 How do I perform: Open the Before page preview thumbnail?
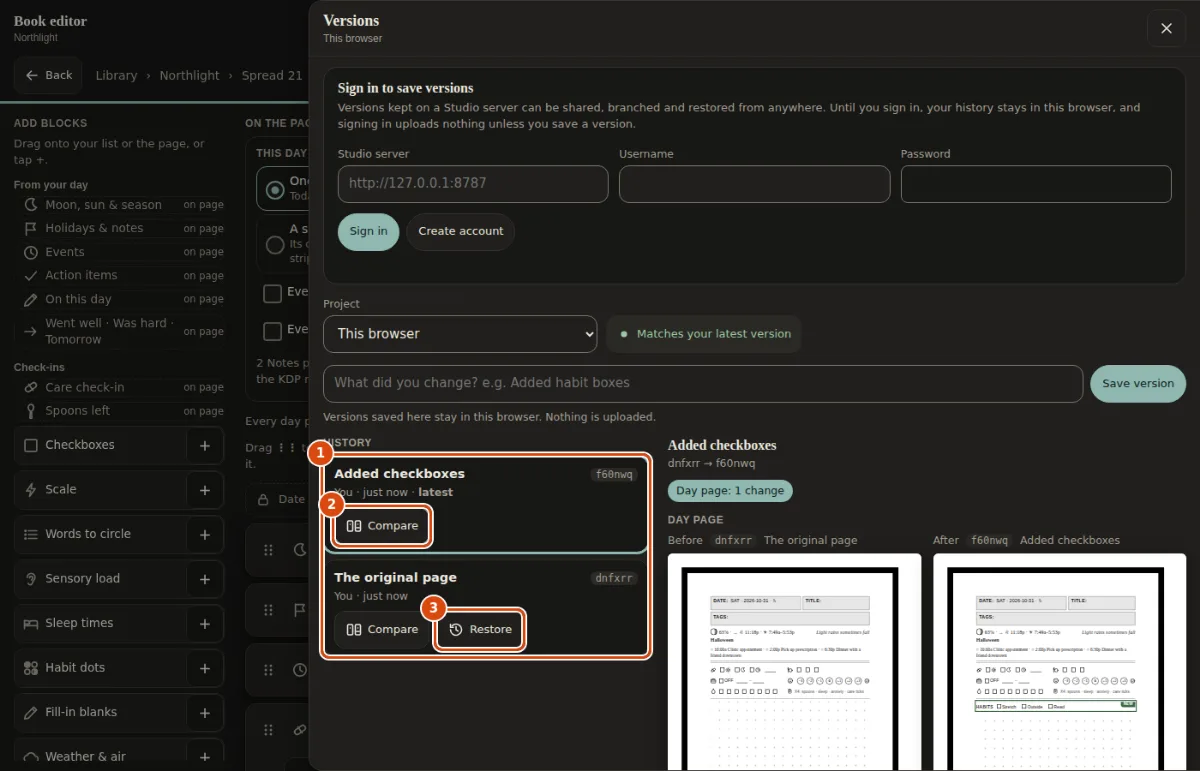(x=795, y=662)
